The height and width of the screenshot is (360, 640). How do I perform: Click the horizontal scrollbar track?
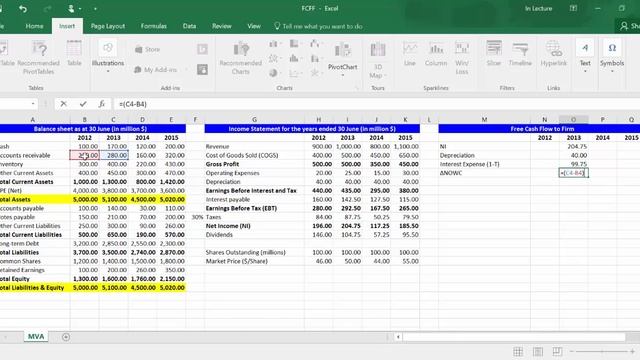[x=513, y=337]
